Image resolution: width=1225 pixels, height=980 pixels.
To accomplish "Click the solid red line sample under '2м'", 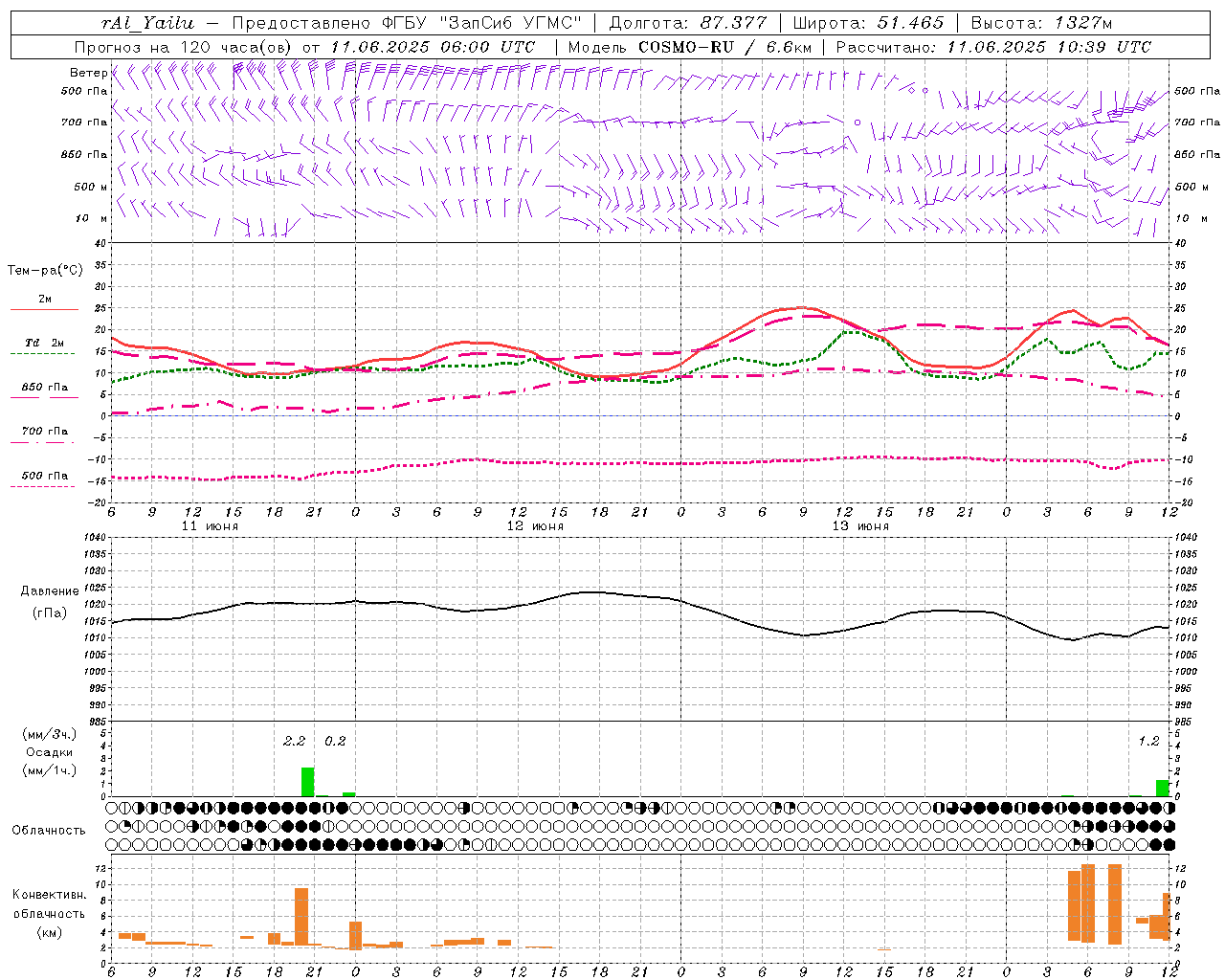I will click(x=44, y=309).
